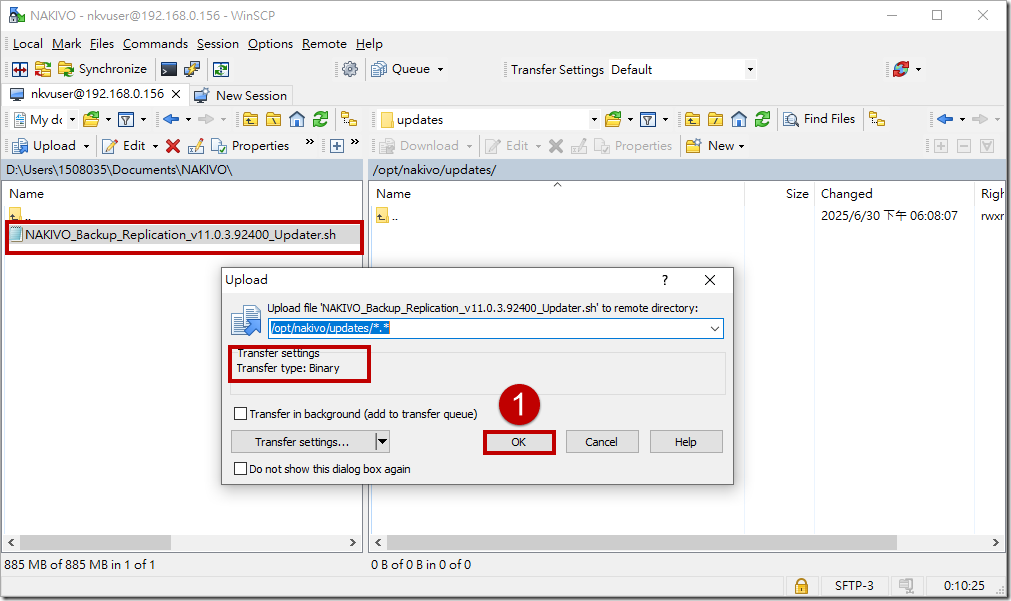Check Do not show this dialog box again
1011x601 pixels.
pos(240,469)
